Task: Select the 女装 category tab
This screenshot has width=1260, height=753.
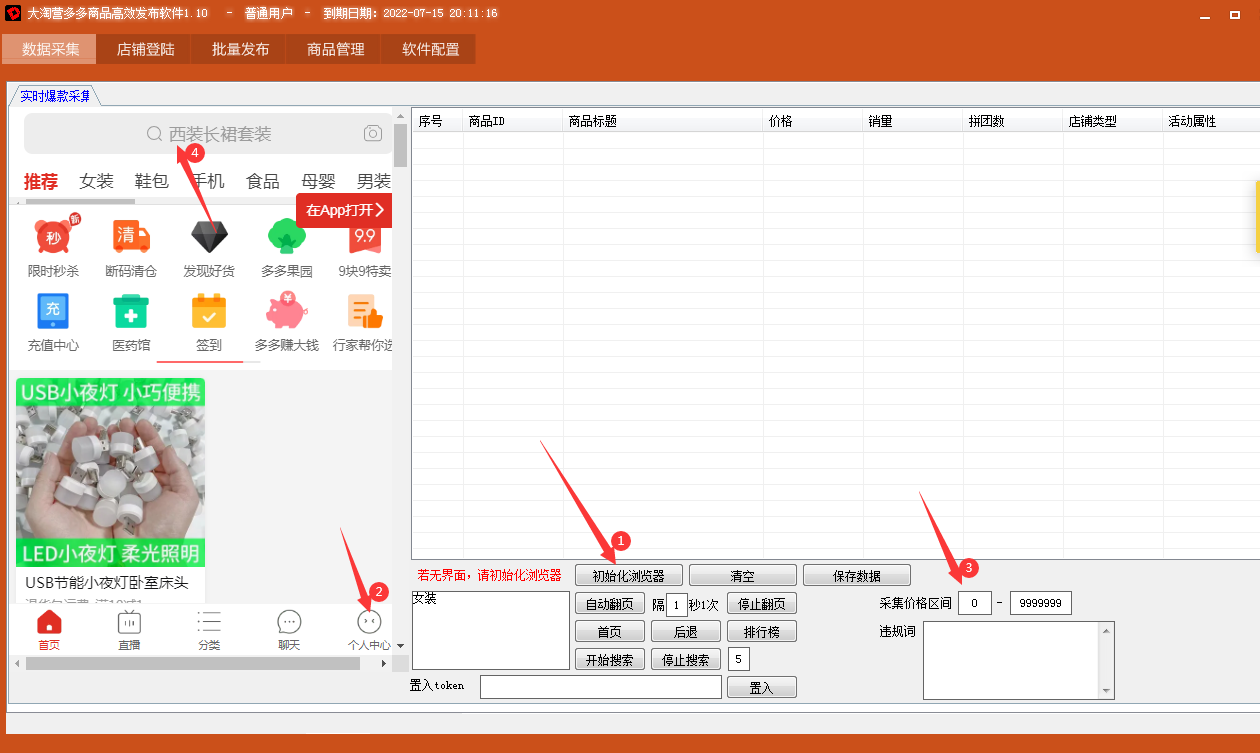Action: 97,181
